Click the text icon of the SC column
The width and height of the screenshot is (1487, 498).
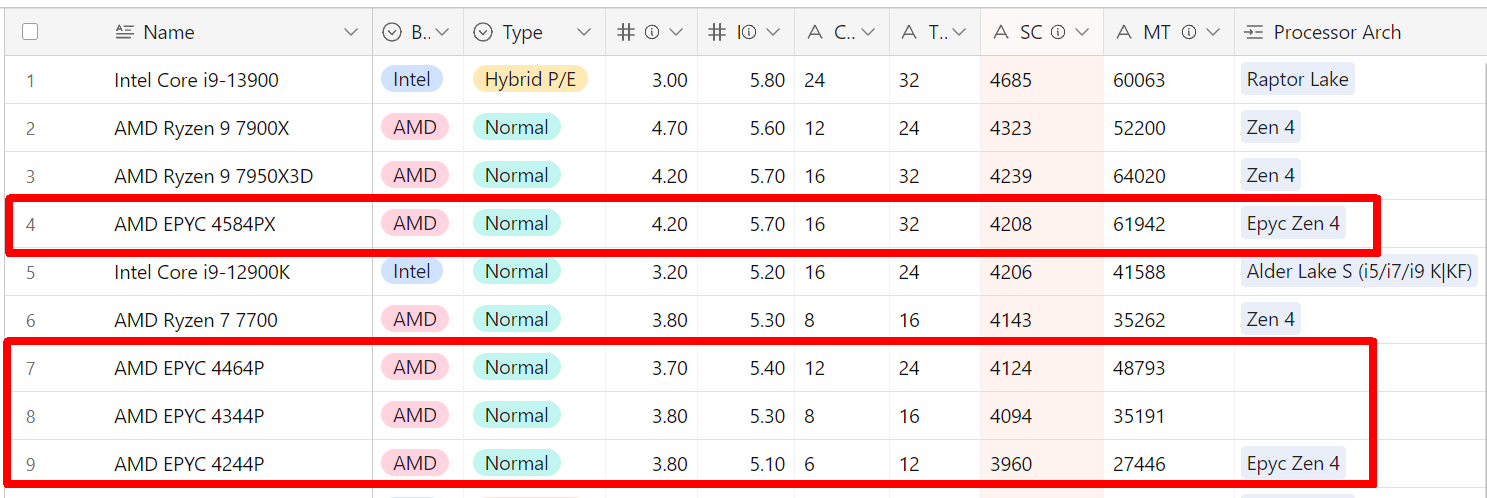tap(1000, 33)
